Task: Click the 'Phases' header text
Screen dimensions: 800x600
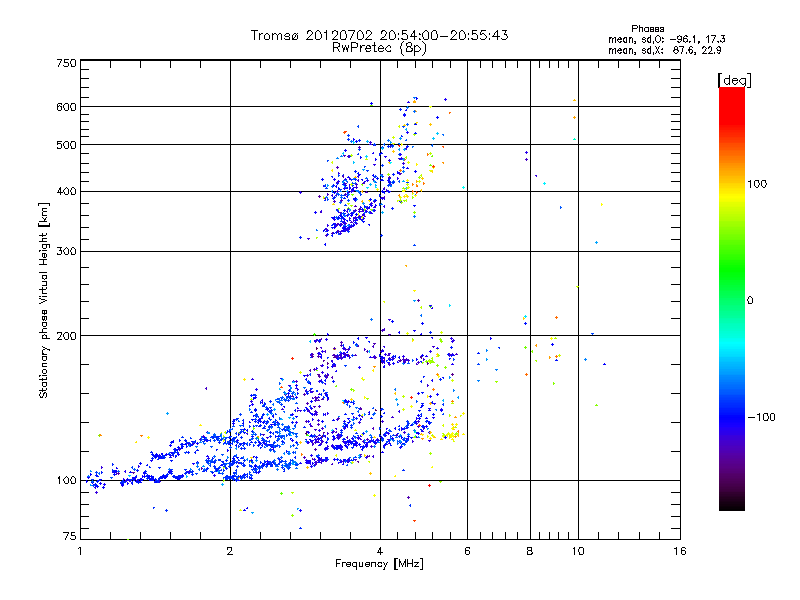Action: coord(647,29)
